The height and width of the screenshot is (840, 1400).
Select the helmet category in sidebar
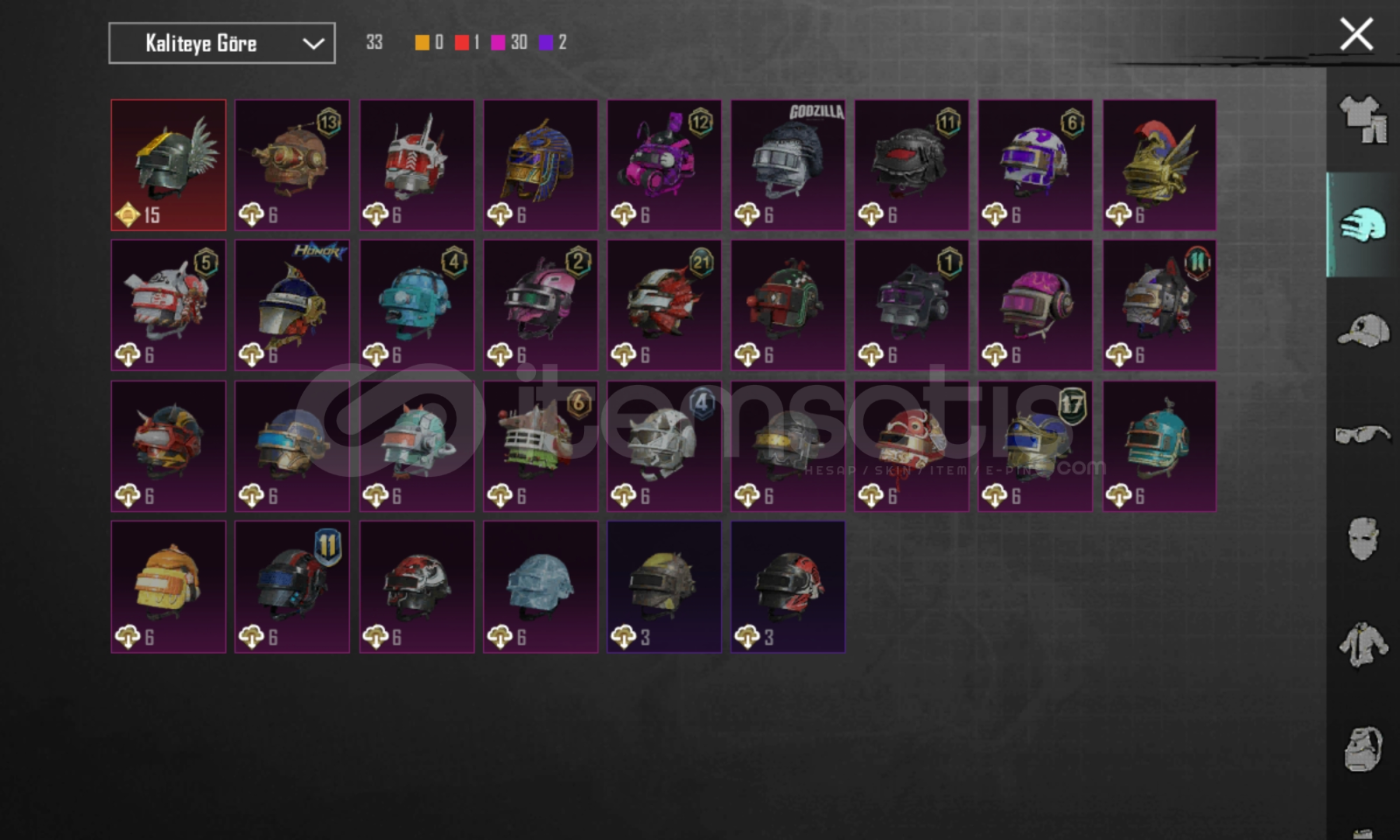(x=1363, y=226)
